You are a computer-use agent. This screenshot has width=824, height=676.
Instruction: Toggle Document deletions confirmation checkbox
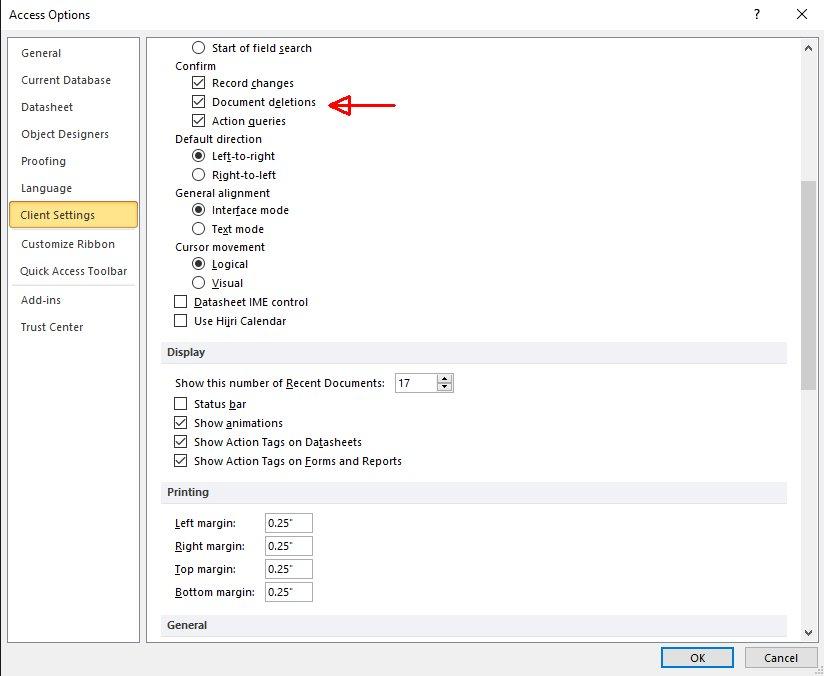(x=198, y=101)
